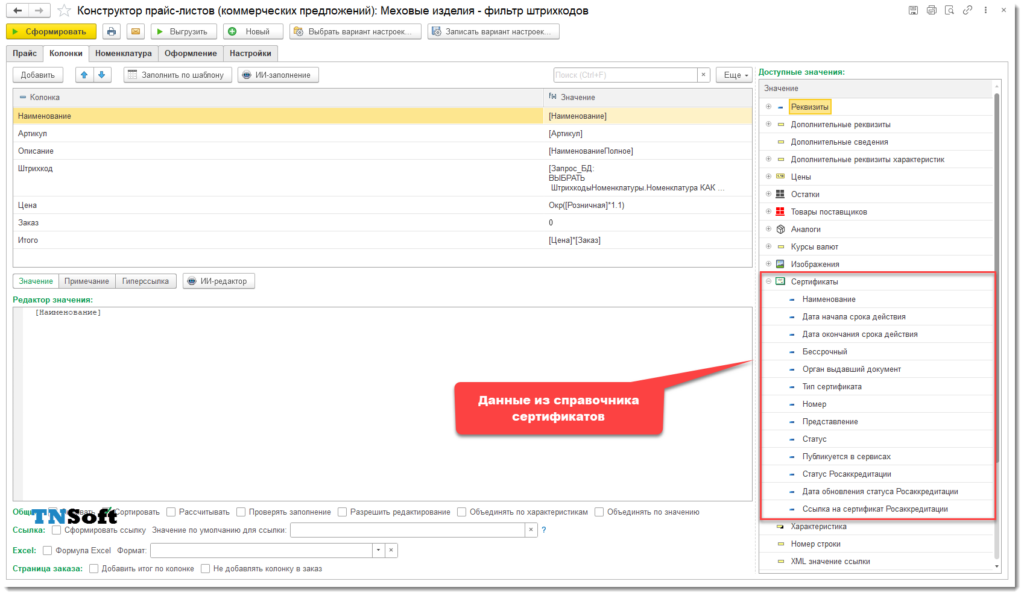Viewport: 1024px width, 596px height.
Task: Click inside the Редактор значения text area
Action: [x=383, y=405]
